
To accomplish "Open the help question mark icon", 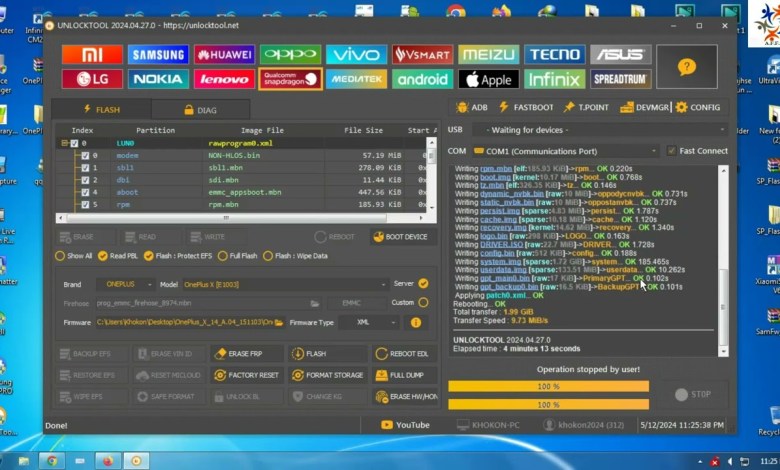I will tap(685, 67).
